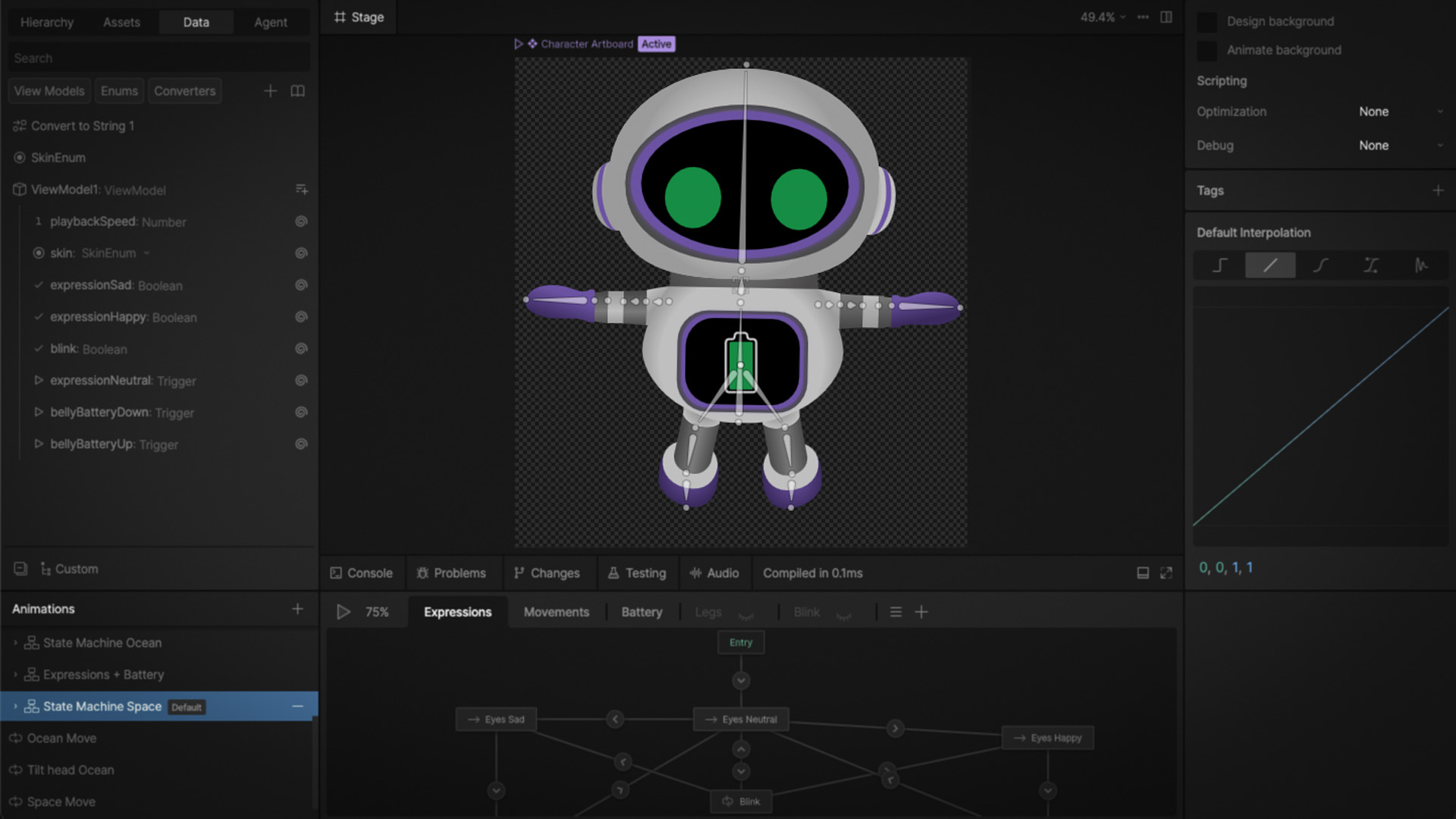Expand the bottom panel to fullscreen
Viewport: 1456px width, 819px height.
[x=1166, y=573]
